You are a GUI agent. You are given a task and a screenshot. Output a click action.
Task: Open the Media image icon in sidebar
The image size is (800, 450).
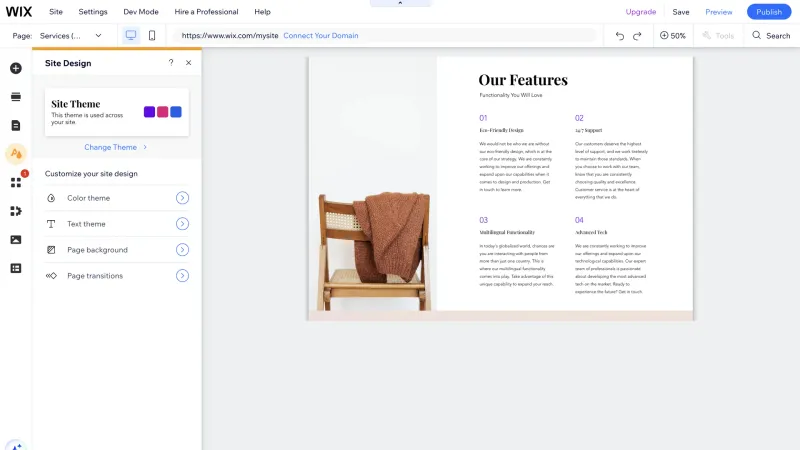pyautogui.click(x=16, y=240)
